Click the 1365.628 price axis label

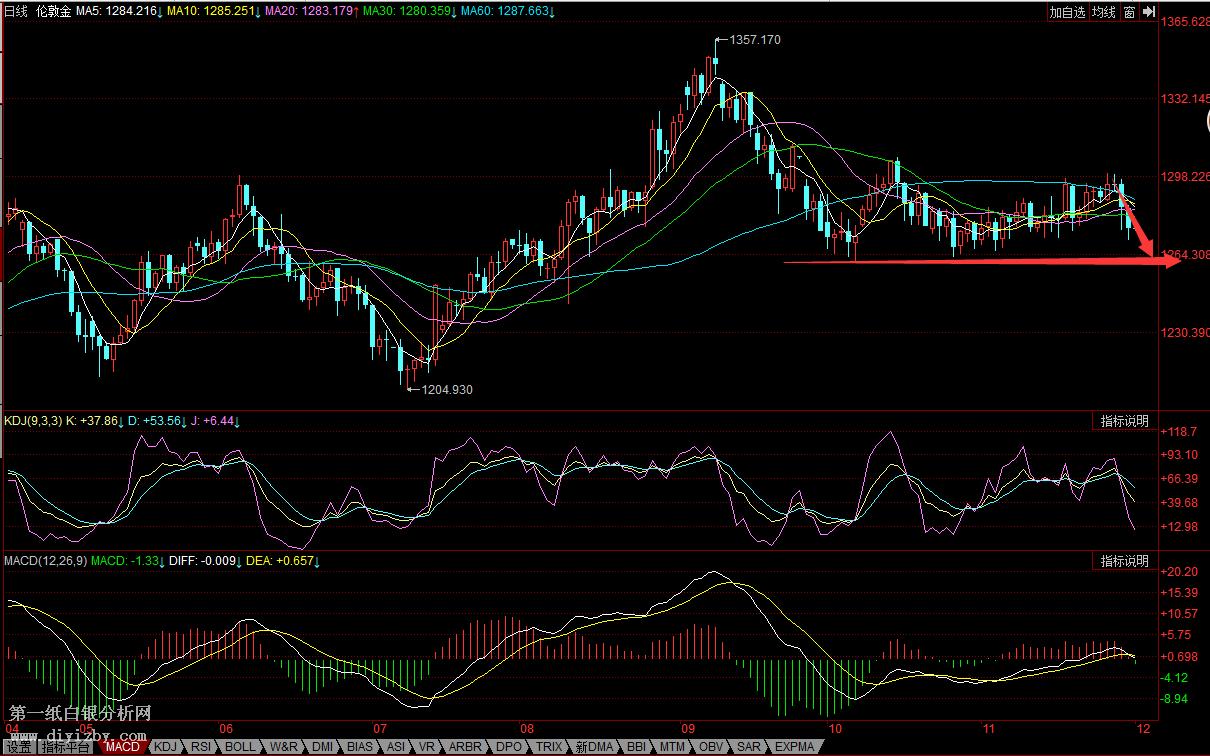pos(1187,22)
